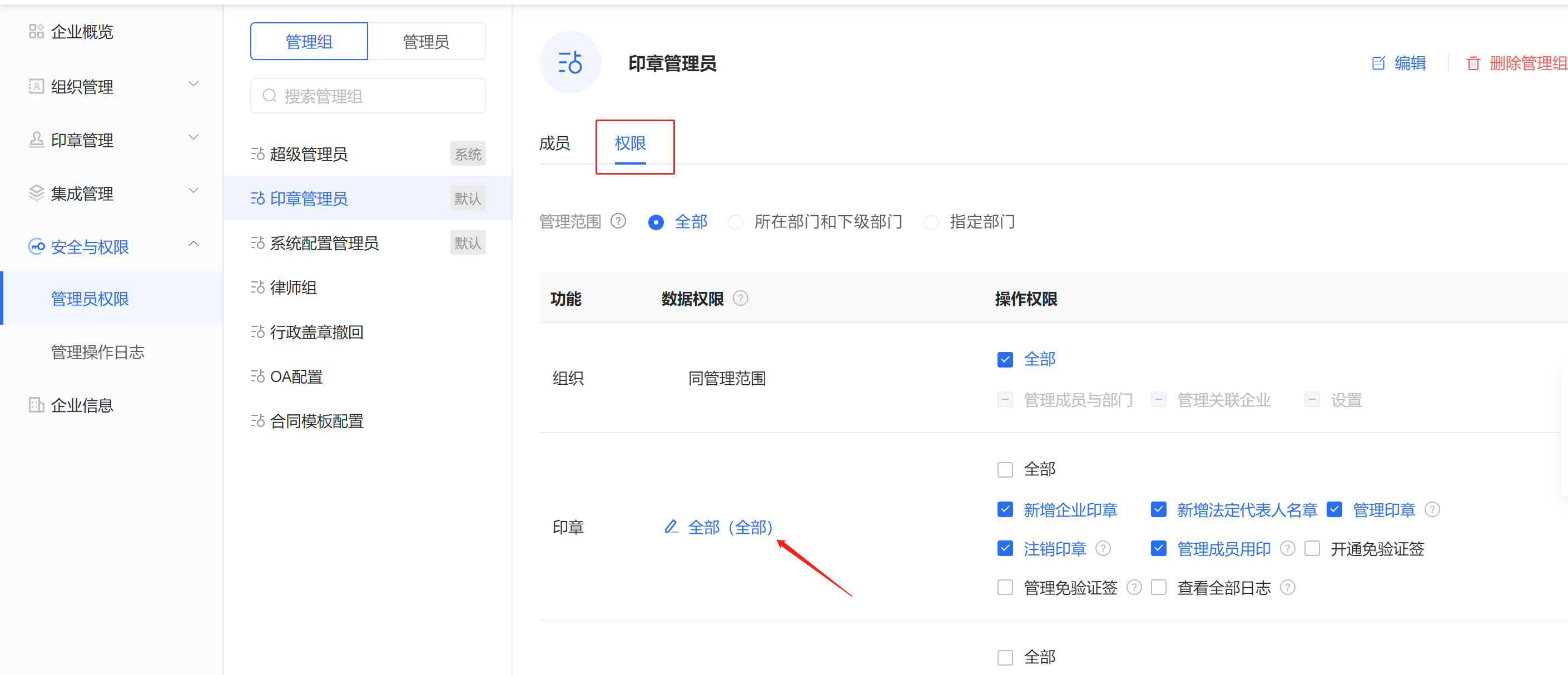Expand the 印章管理 menu chevron

[193, 137]
